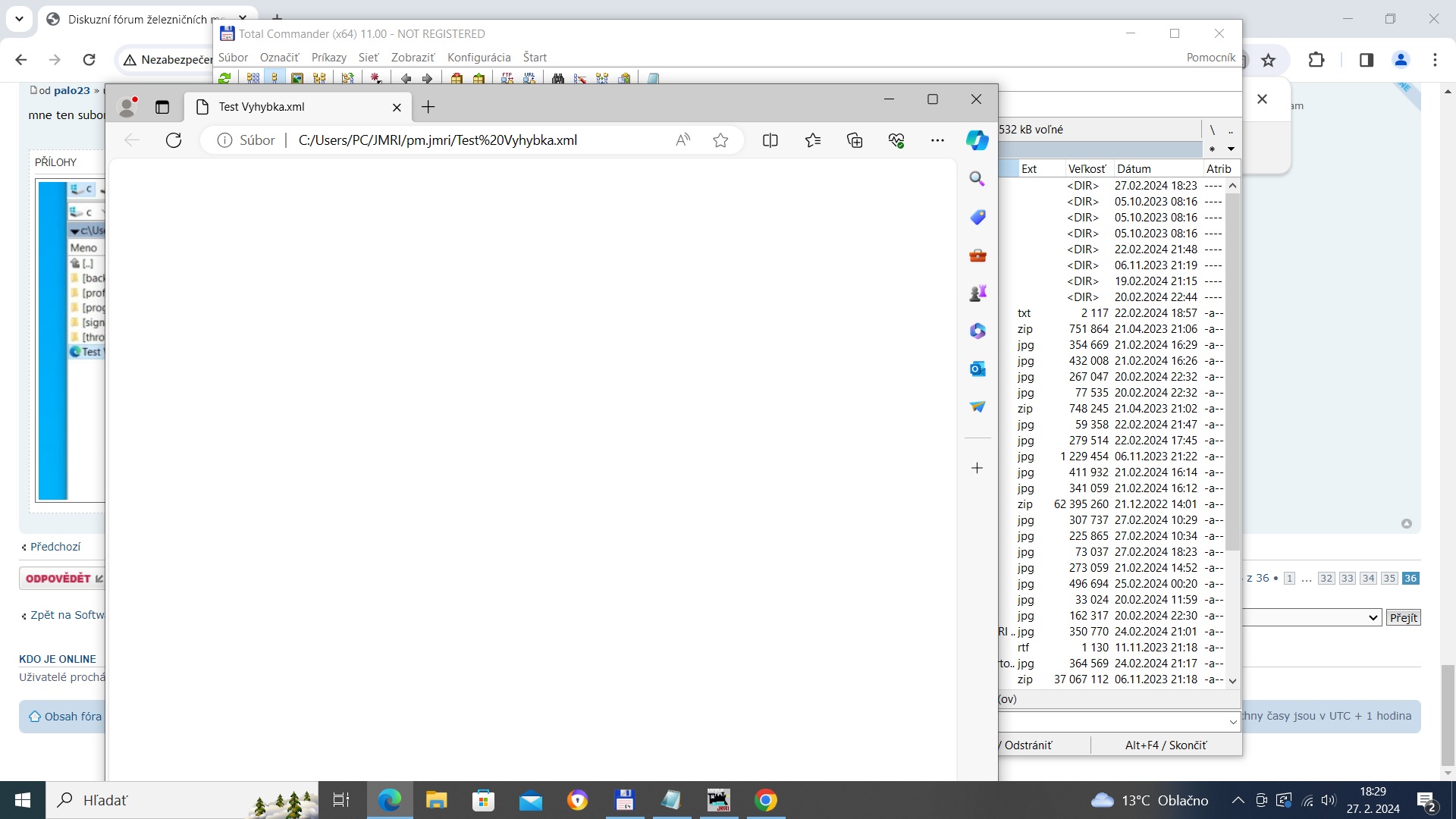Open Games chess icon in Edge sidebar
Screen dimensions: 1456x819
977,293
